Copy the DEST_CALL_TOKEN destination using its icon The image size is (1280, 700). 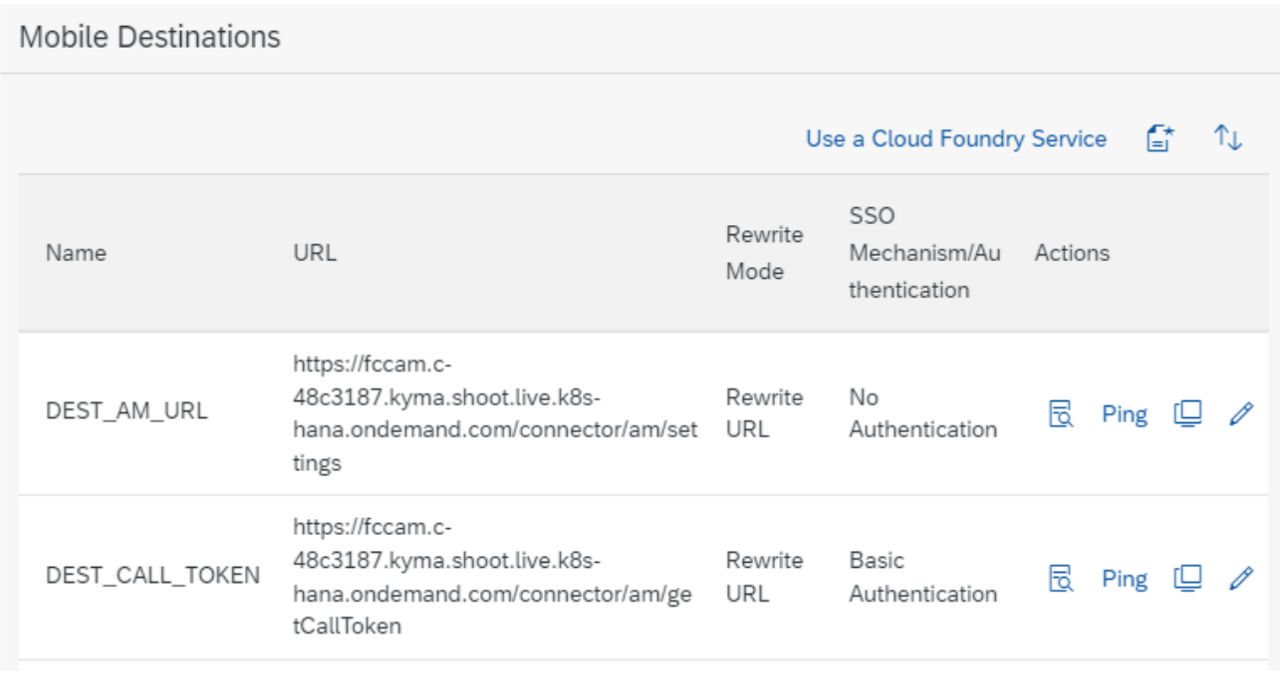tap(1187, 578)
